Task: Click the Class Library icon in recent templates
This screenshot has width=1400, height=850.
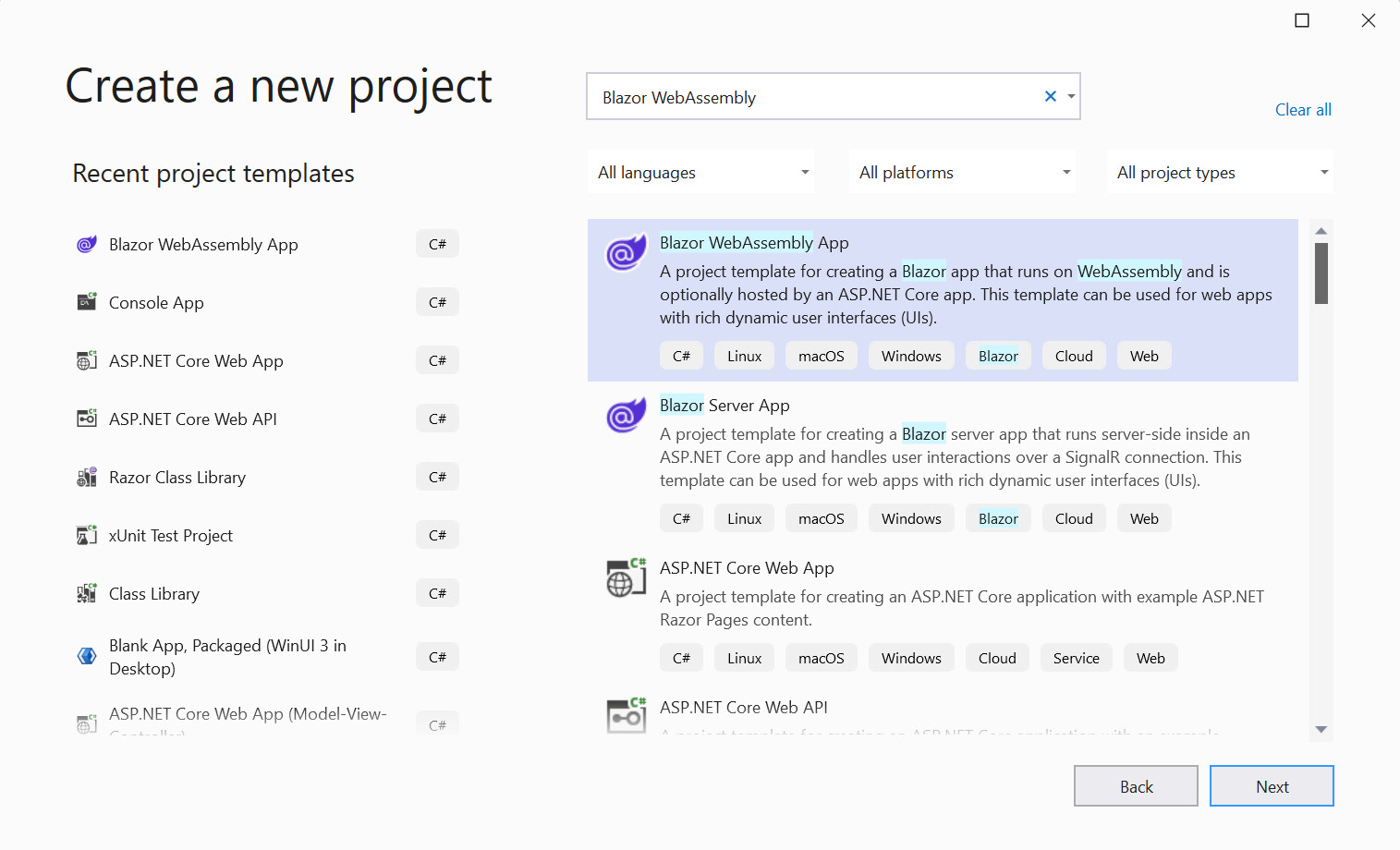Action: (x=87, y=593)
